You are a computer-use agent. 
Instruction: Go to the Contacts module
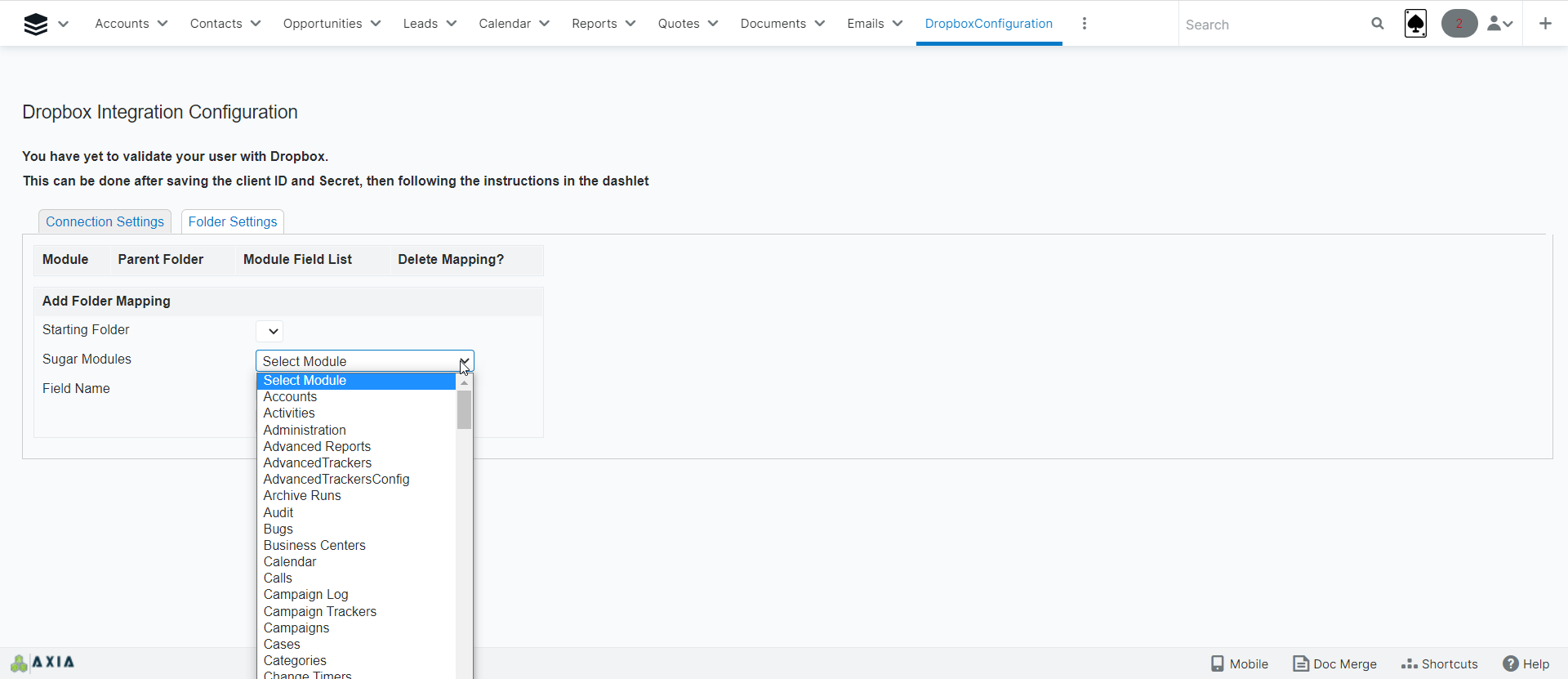coord(216,24)
